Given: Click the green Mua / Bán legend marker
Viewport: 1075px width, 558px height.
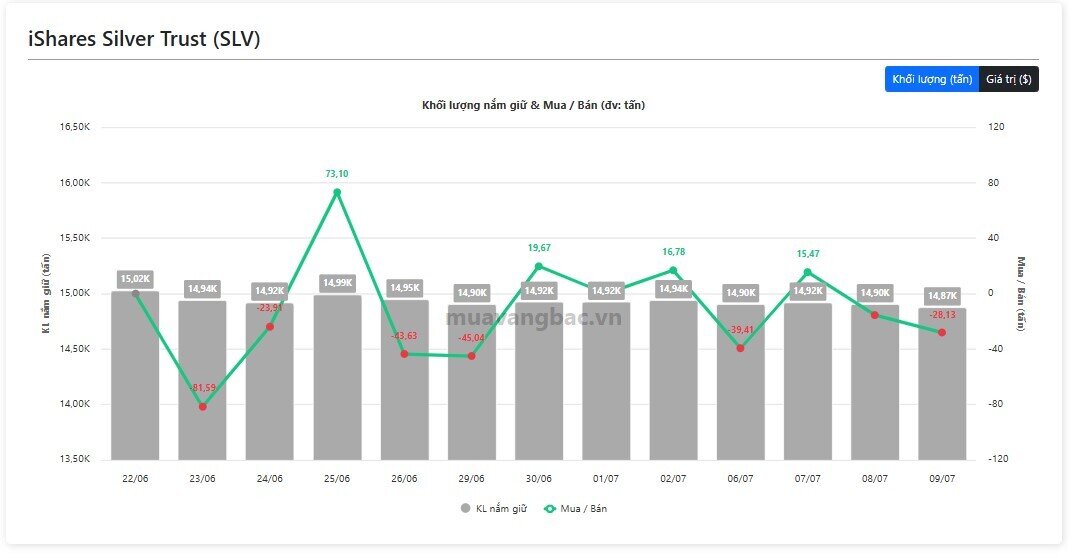Looking at the screenshot, I should click(549, 509).
